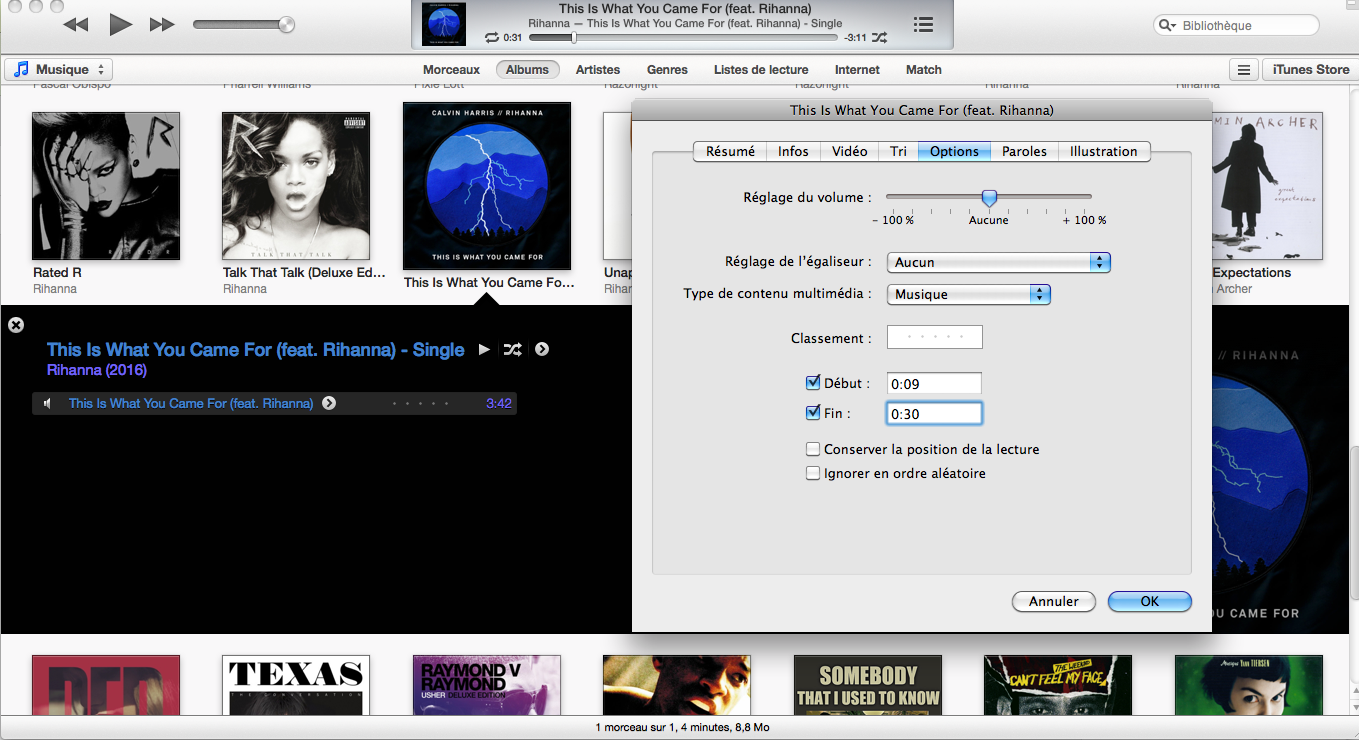Viewport: 1359px width, 740px height.
Task: Select the Raymond v Raymond album cover
Action: coord(487,685)
